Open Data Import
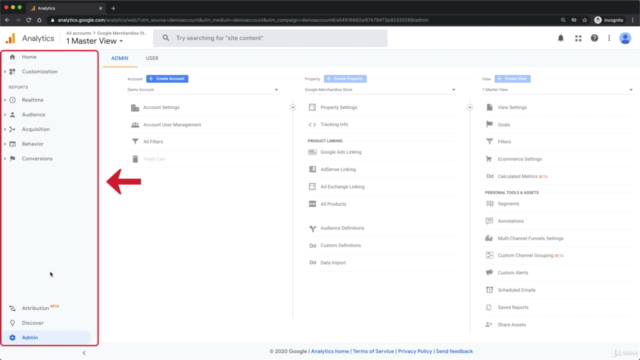 click(x=333, y=263)
